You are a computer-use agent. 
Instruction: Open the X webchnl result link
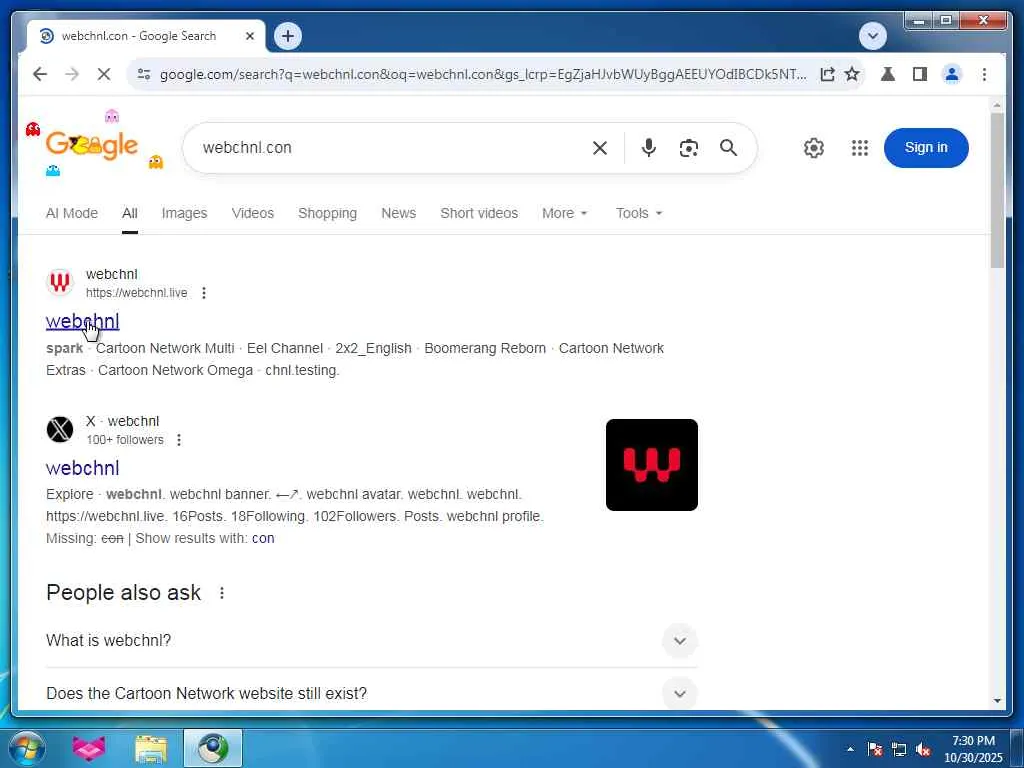82,468
